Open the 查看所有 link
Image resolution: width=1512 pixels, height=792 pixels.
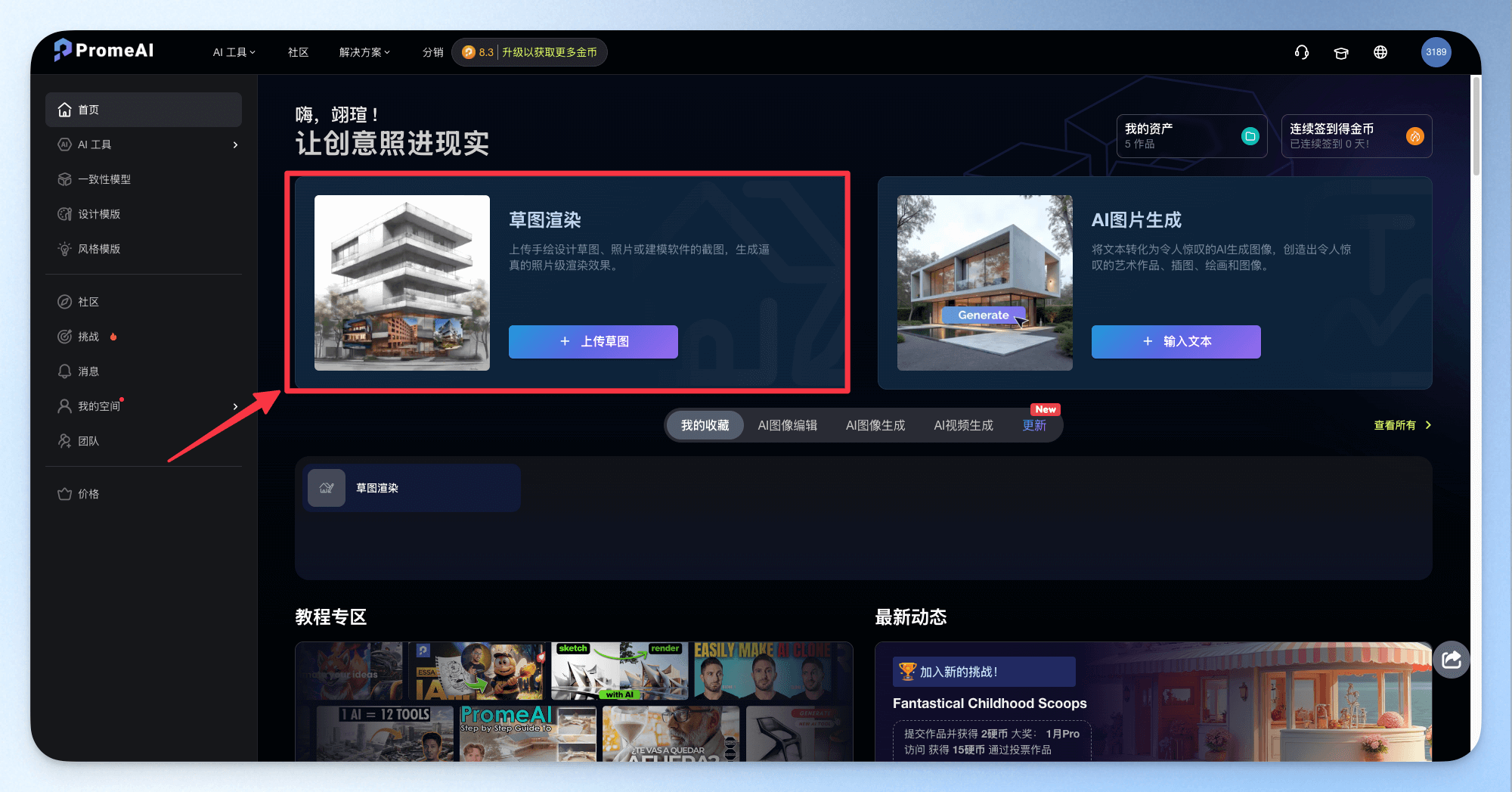point(1402,425)
